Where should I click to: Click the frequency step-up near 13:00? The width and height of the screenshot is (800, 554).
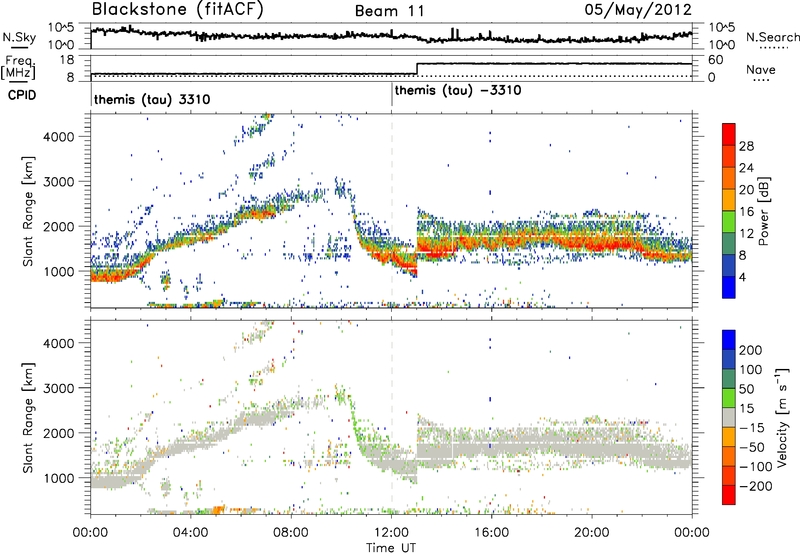click(417, 69)
